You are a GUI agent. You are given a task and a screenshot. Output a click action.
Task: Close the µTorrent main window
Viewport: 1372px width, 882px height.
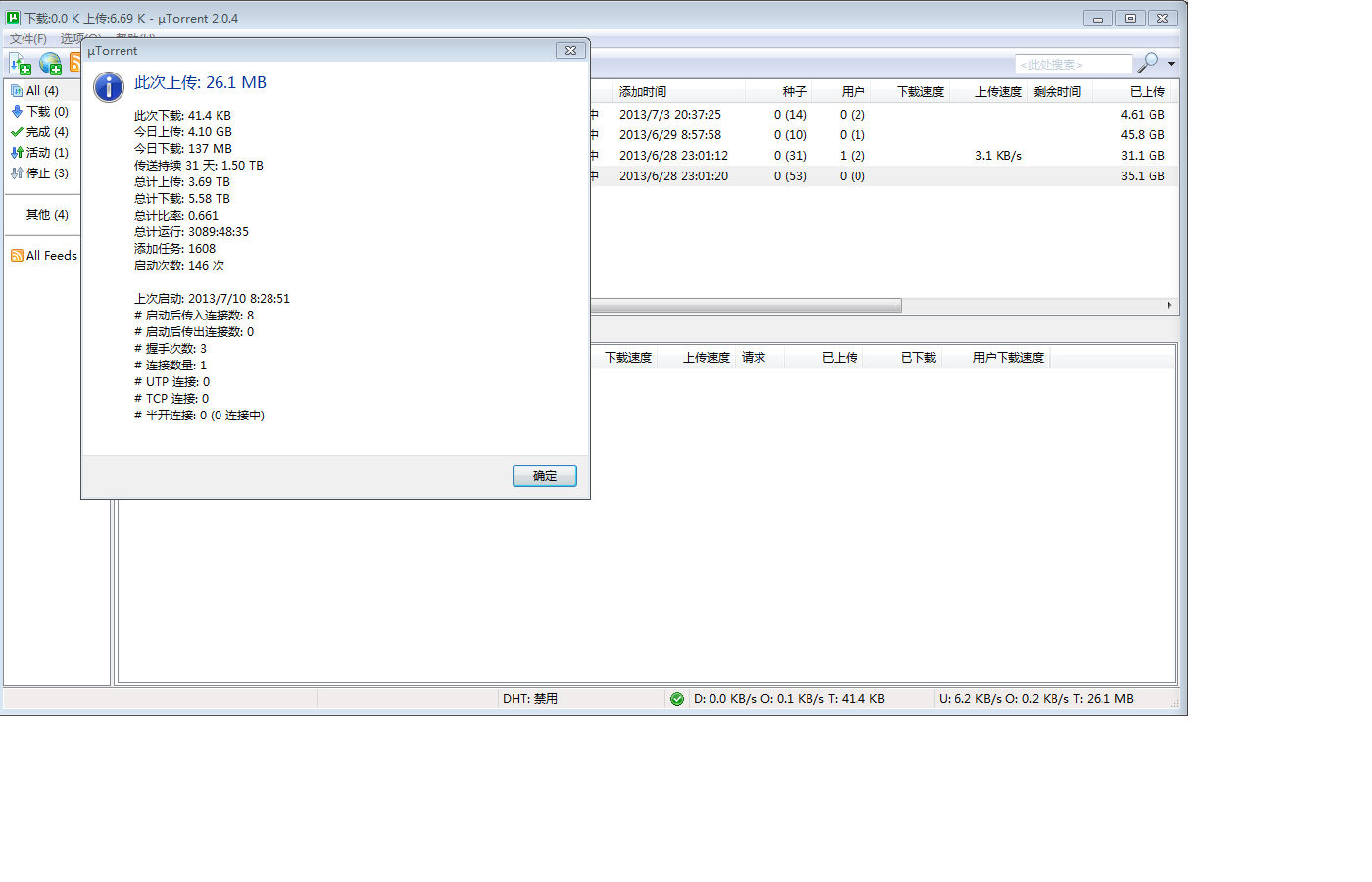[x=1162, y=18]
